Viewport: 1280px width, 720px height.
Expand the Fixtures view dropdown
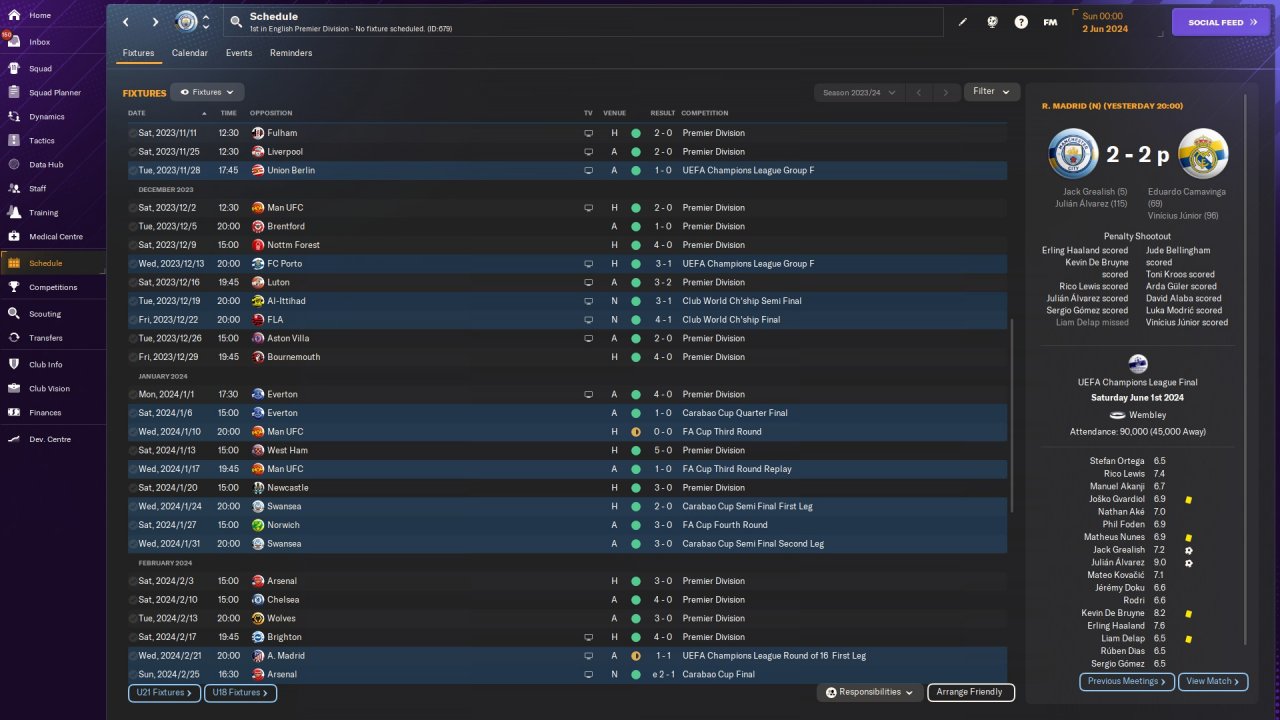(207, 92)
